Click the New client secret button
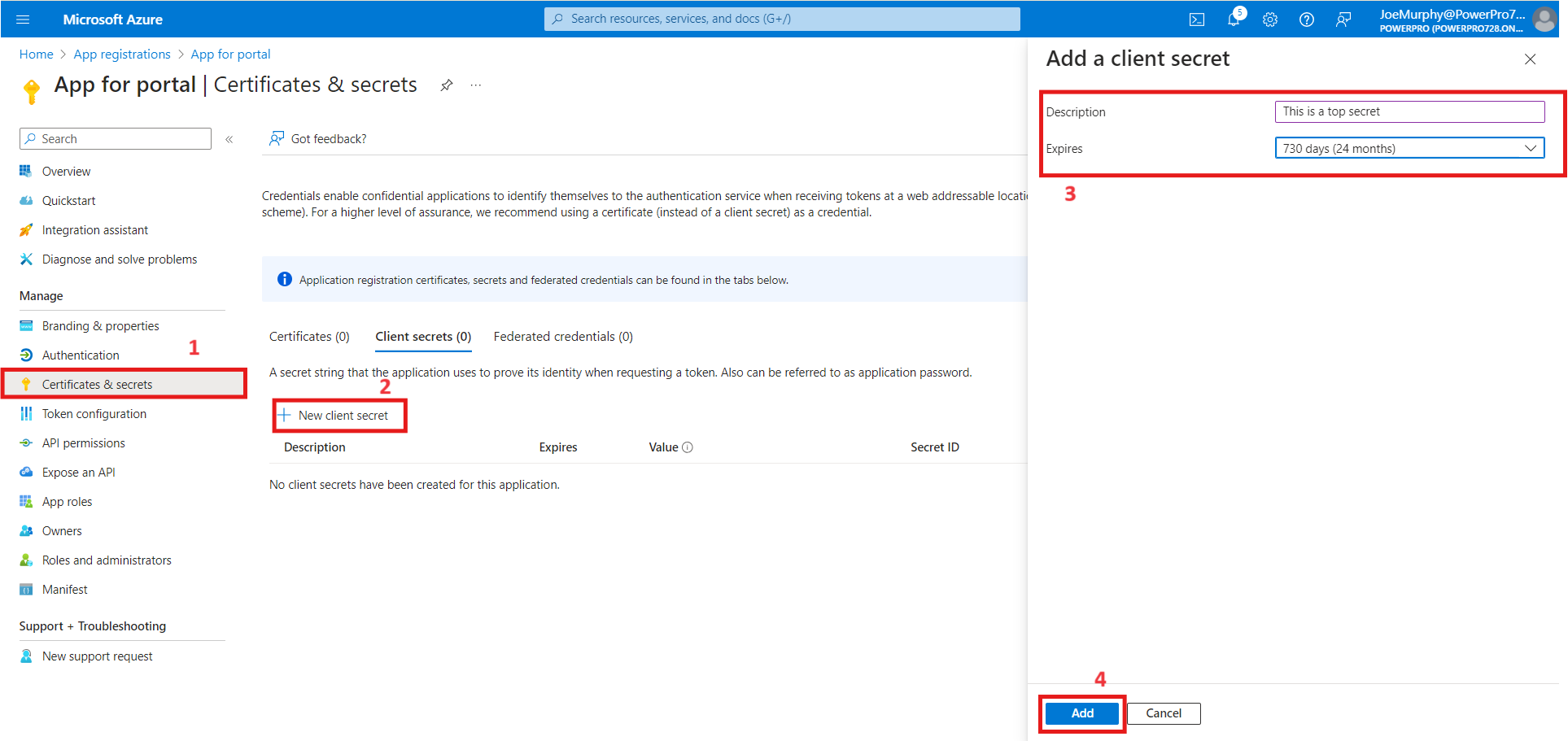The width and height of the screenshot is (1568, 741). point(340,416)
